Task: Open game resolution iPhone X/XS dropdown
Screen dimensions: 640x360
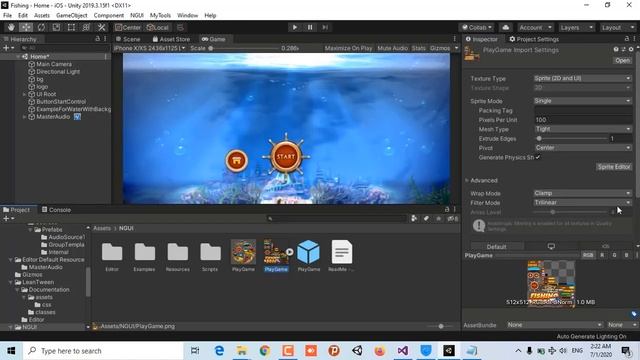Action: pyautogui.click(x=149, y=48)
